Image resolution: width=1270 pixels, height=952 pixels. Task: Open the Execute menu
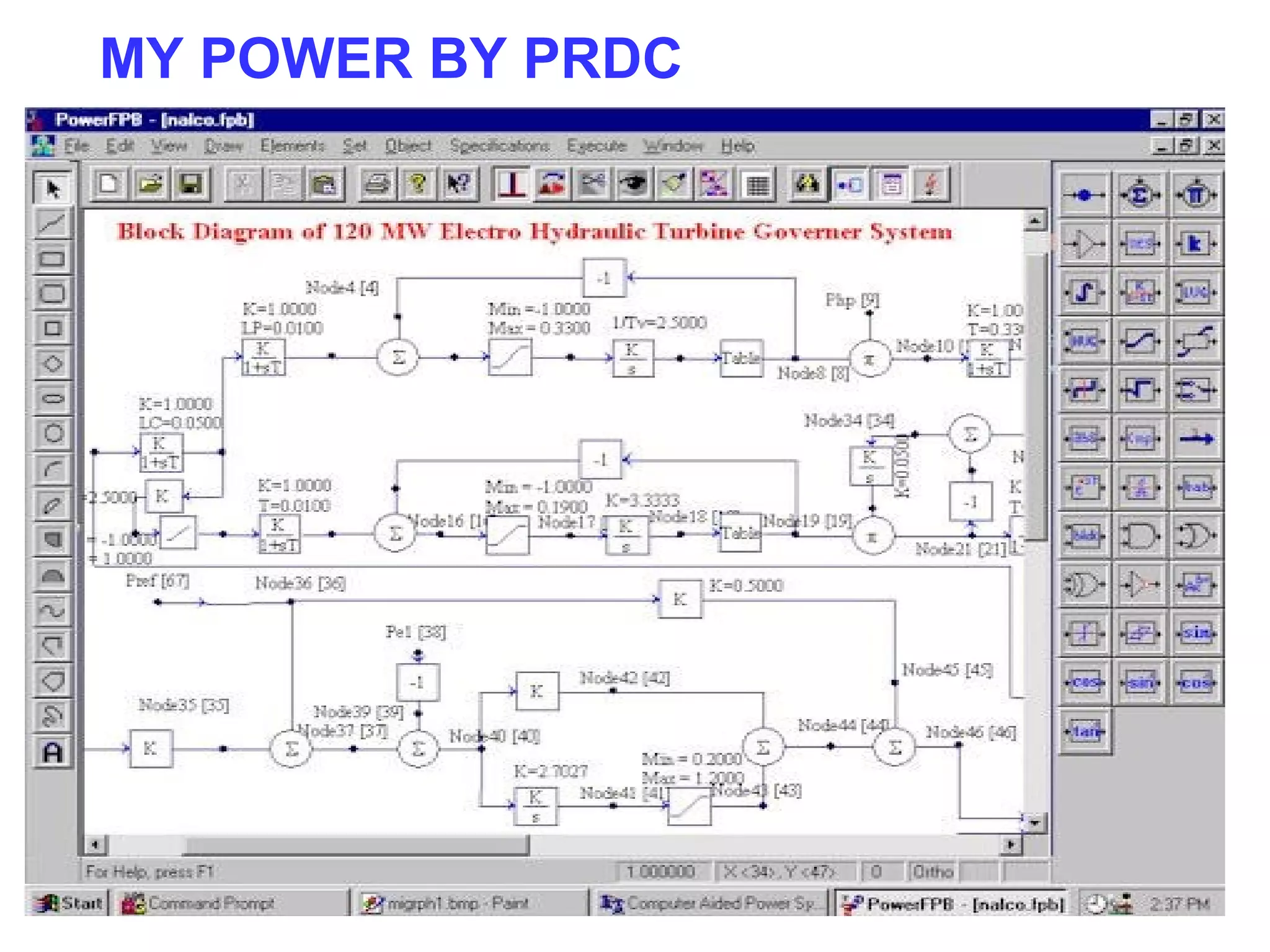[597, 146]
